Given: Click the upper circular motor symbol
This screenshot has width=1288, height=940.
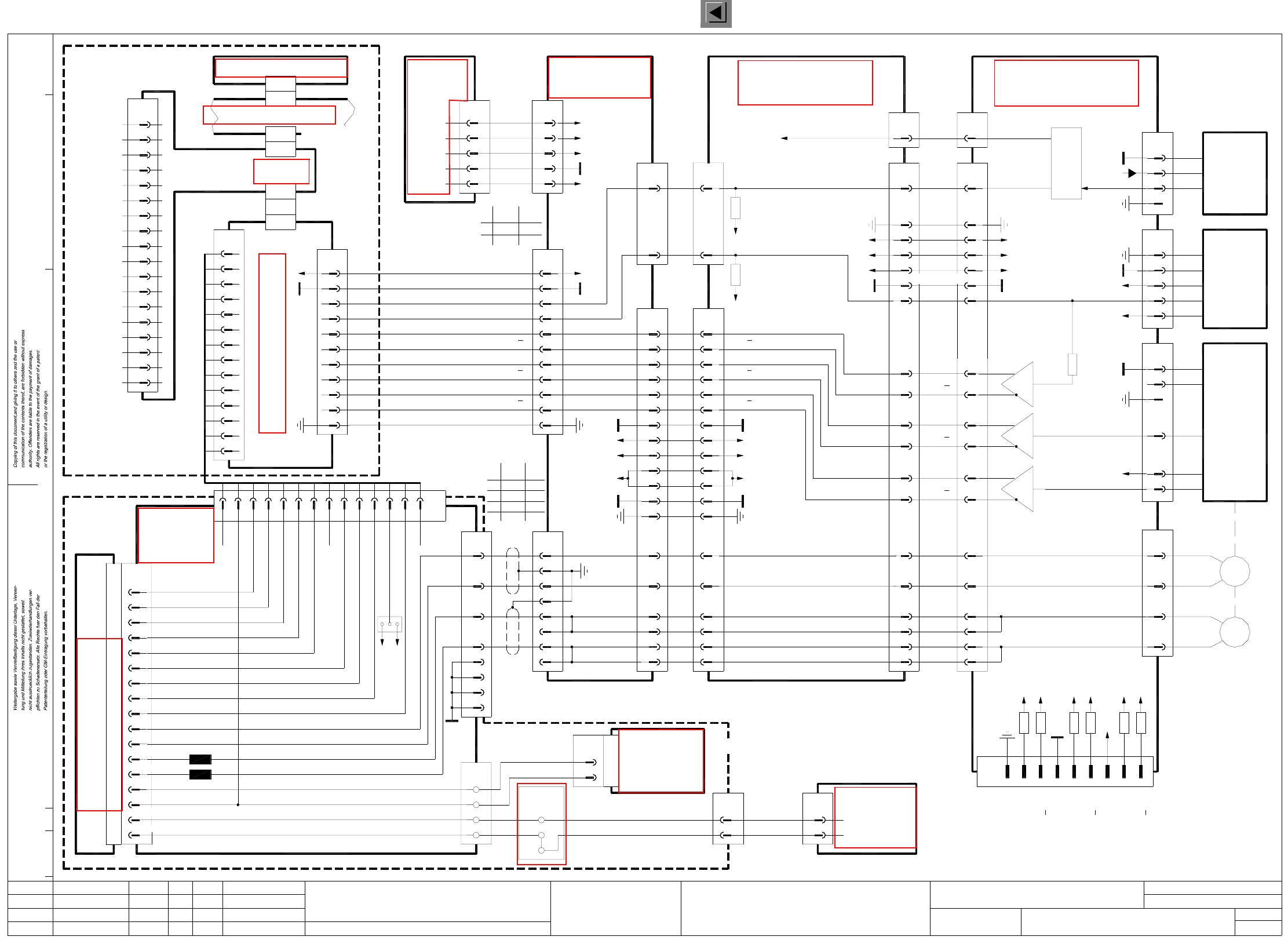Looking at the screenshot, I should pyautogui.click(x=1234, y=571).
